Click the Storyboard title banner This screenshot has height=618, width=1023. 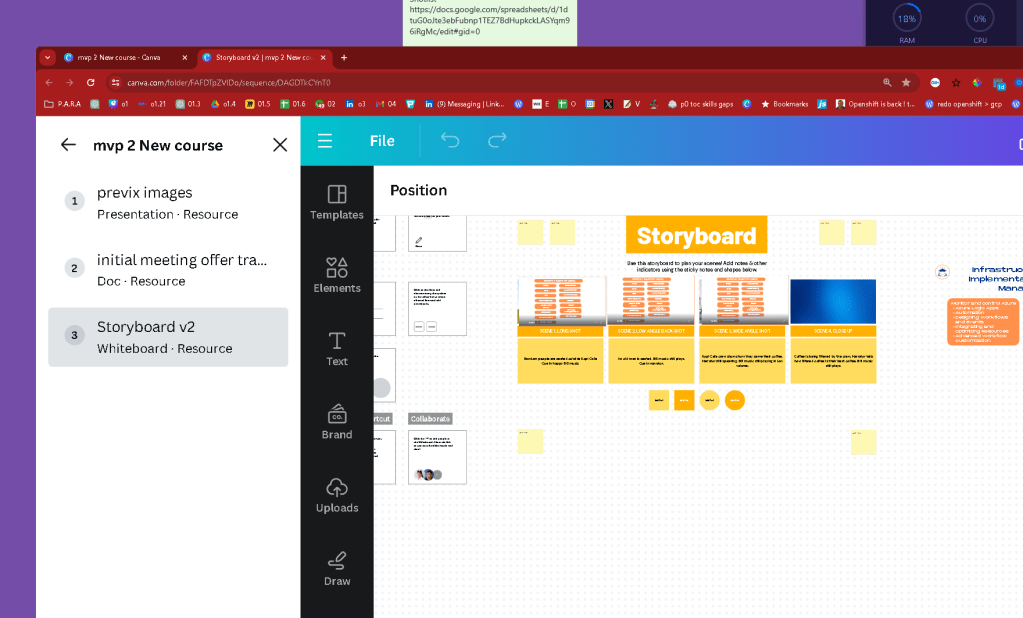(696, 235)
